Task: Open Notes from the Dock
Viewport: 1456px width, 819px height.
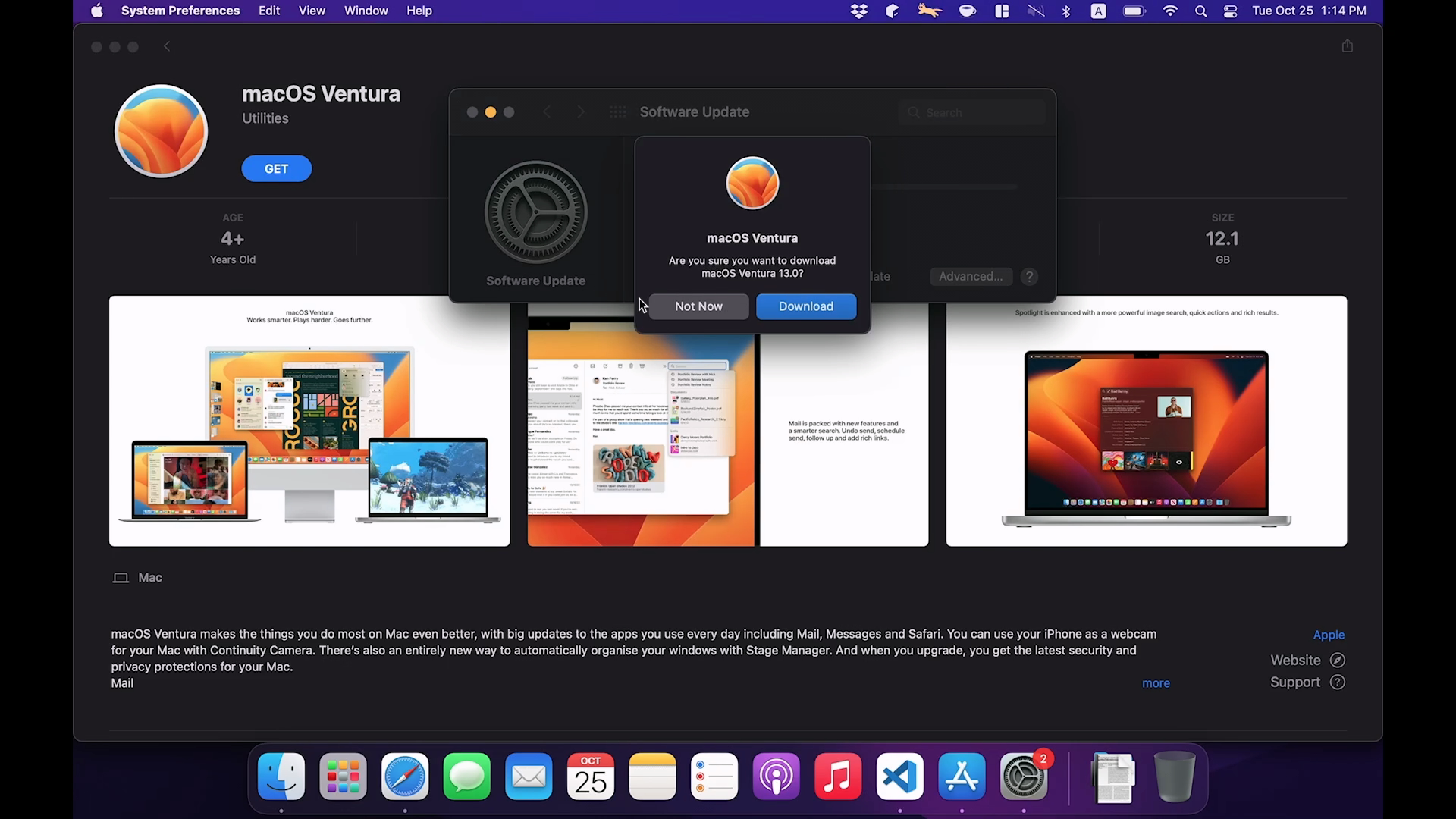Action: [652, 777]
